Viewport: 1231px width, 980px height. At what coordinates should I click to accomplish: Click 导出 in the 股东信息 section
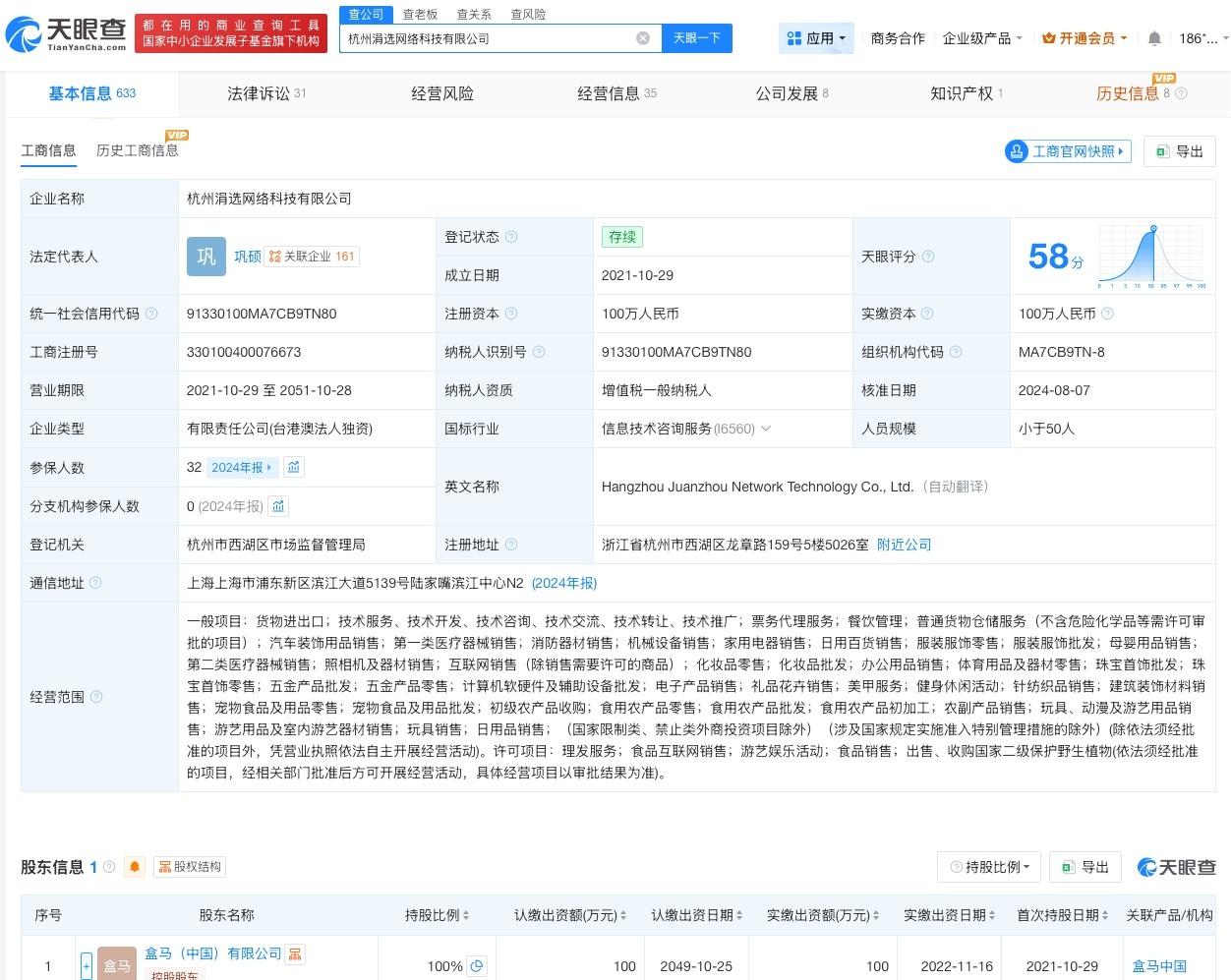(x=1085, y=867)
